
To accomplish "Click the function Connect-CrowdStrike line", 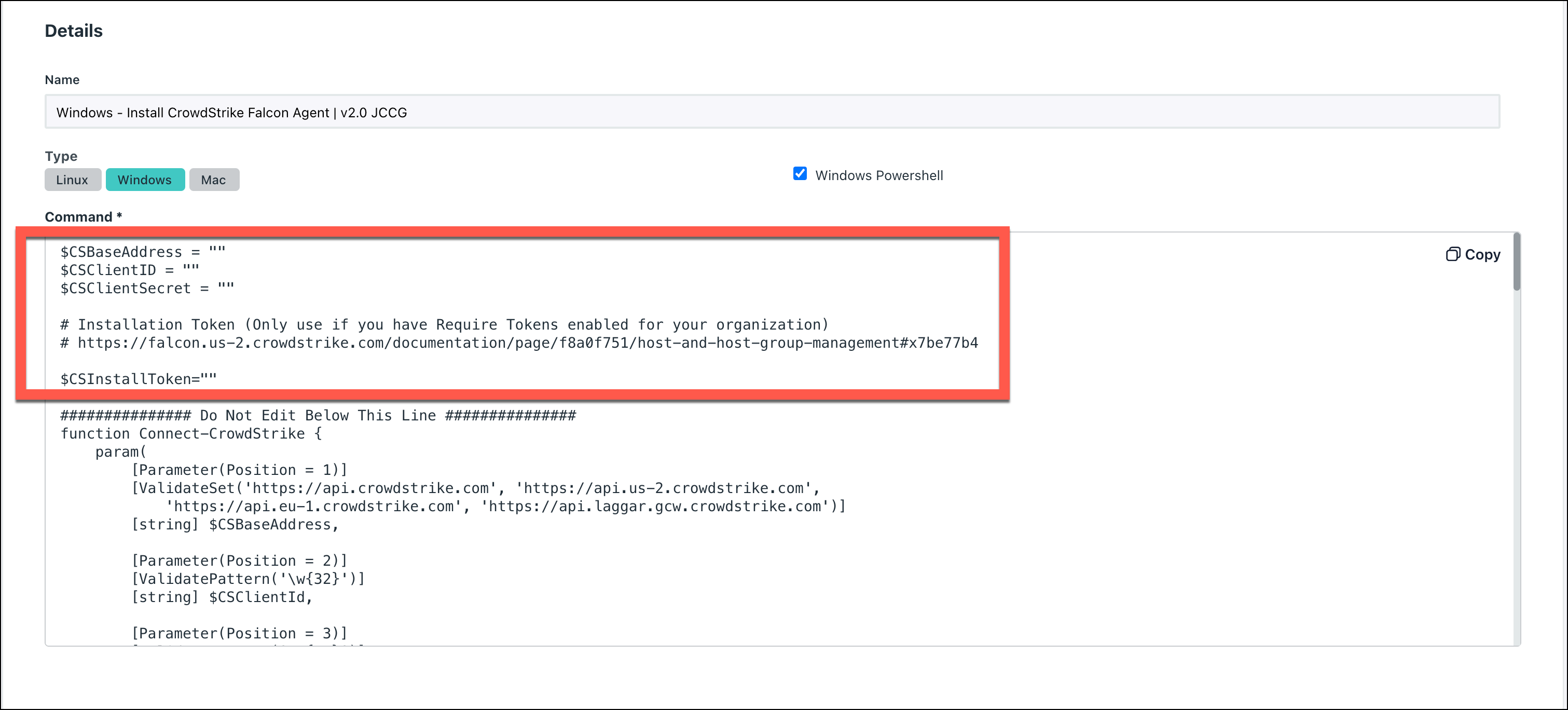I will [190, 433].
